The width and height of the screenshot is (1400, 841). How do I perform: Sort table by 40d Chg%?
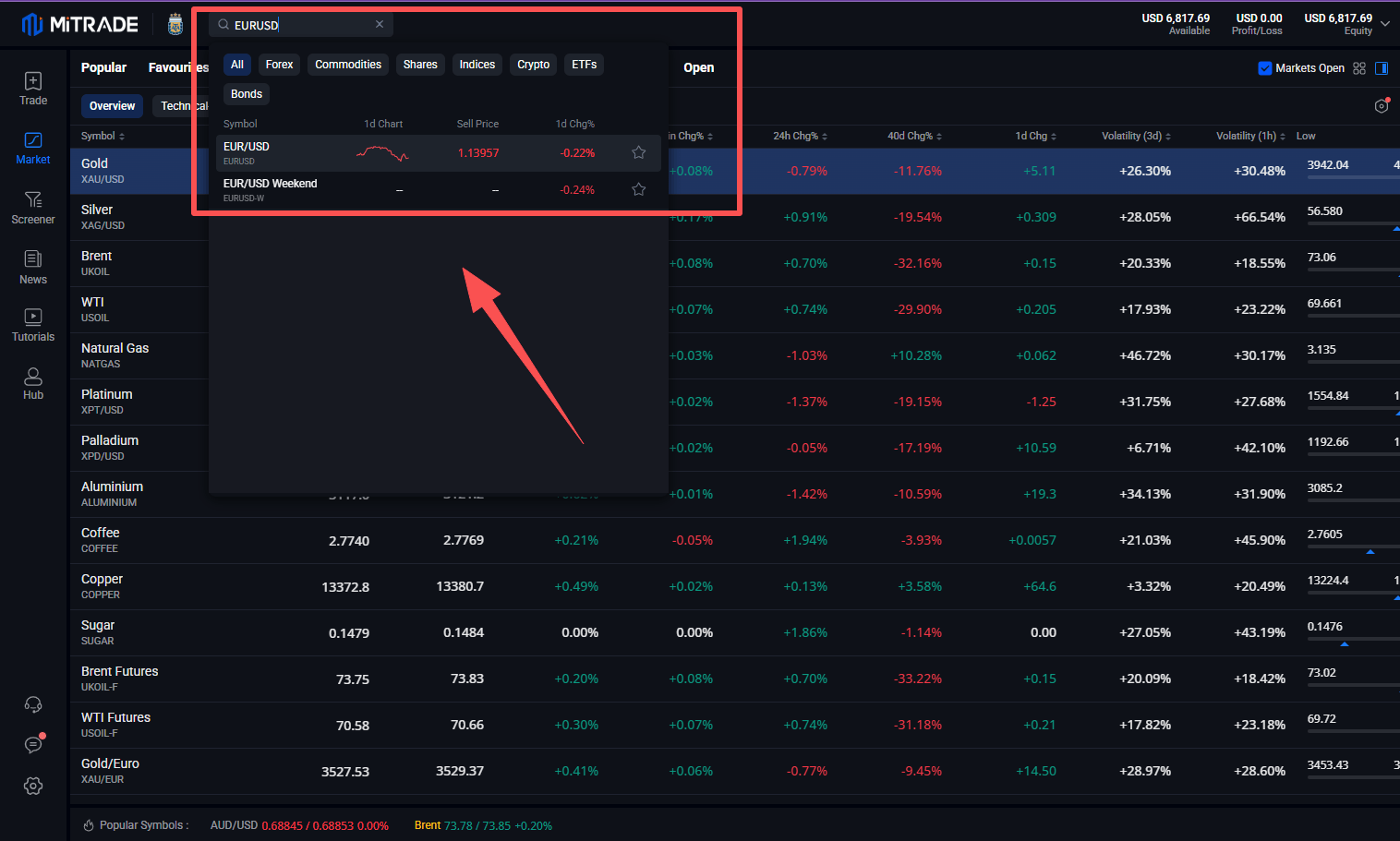coord(914,136)
